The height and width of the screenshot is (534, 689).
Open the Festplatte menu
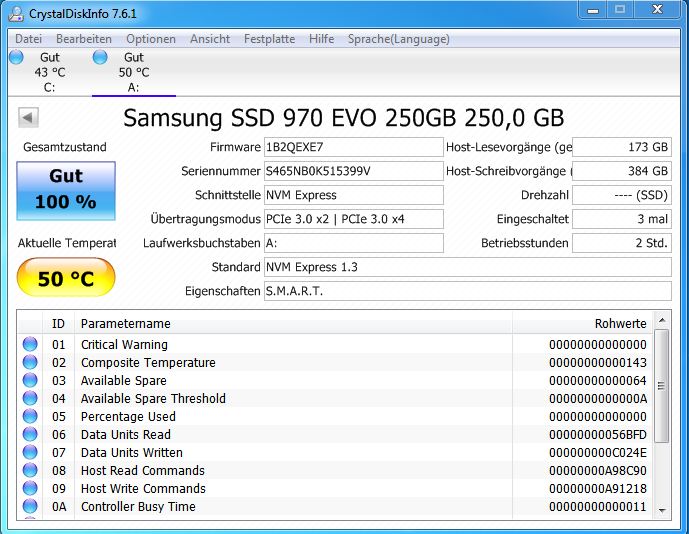pos(269,39)
